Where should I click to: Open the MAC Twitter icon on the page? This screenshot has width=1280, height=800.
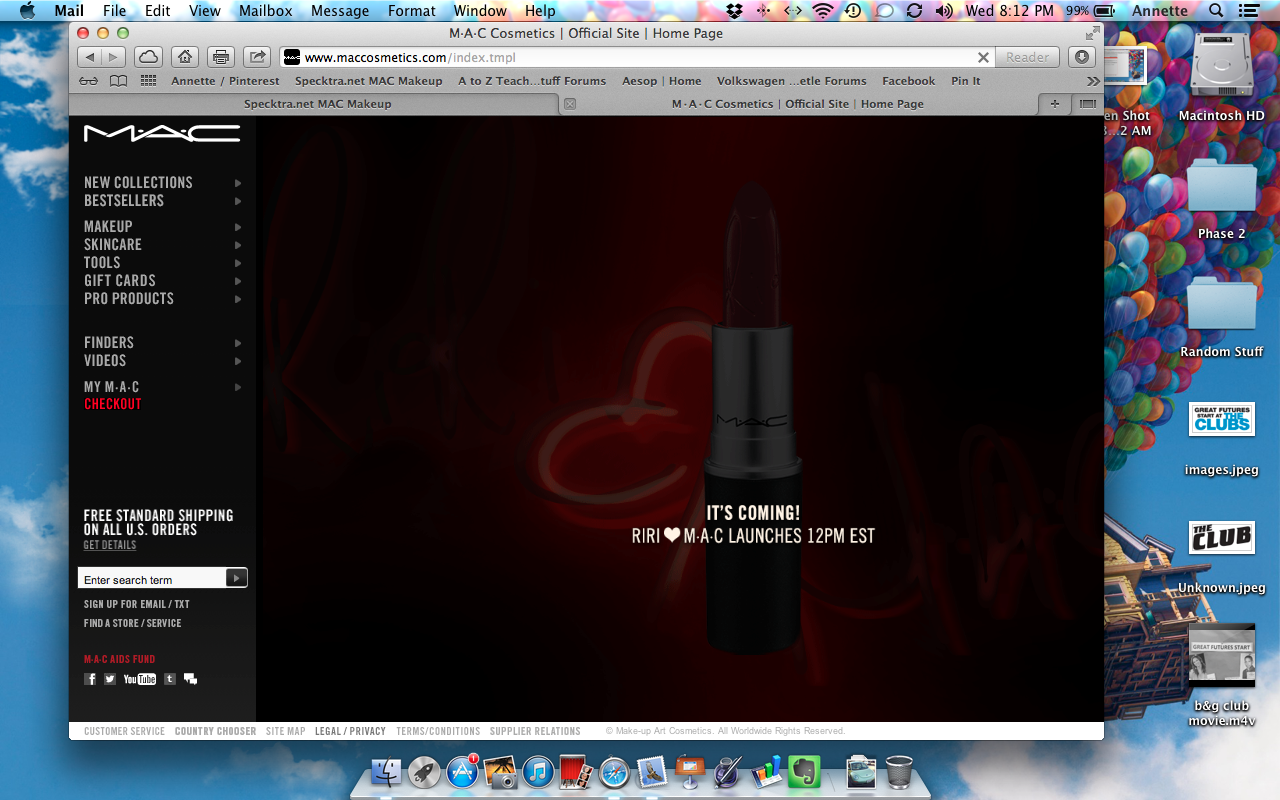click(110, 679)
